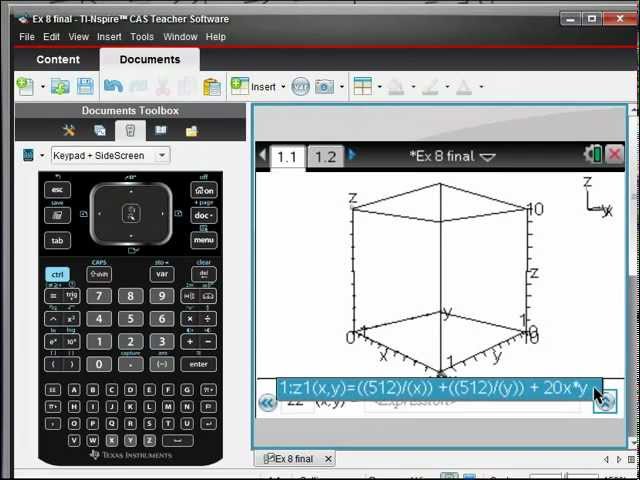
Task: Click the battery settings status icon
Action: (593, 155)
